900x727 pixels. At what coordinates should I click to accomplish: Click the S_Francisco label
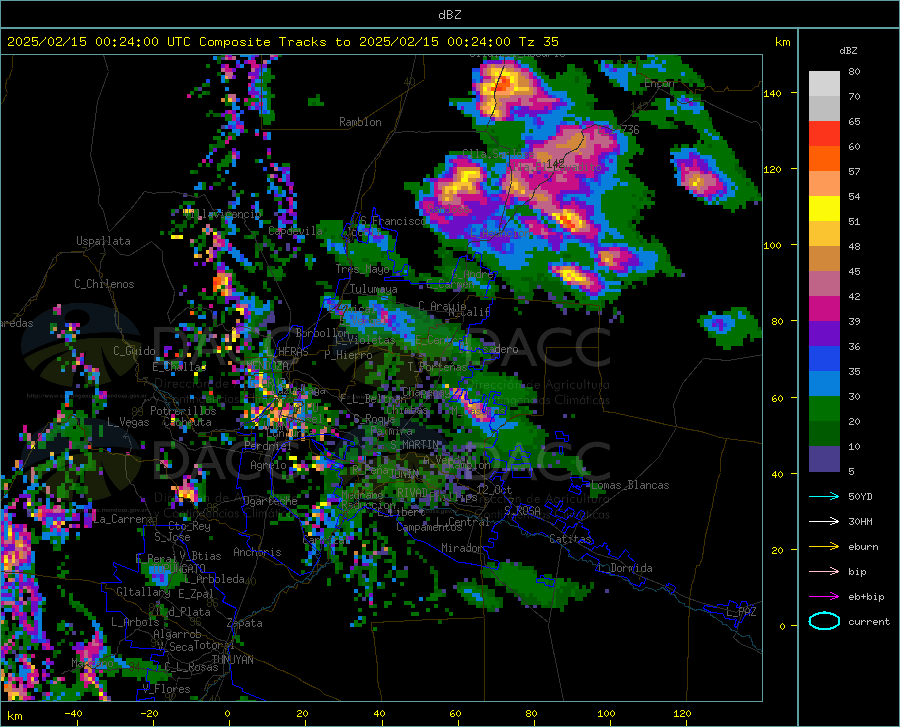click(x=393, y=221)
